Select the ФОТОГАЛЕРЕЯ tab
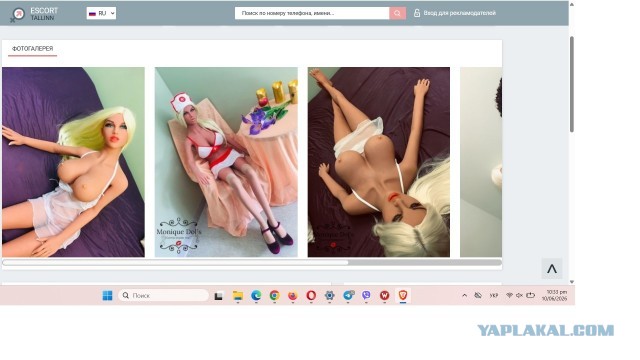Screen dimensions: 640x360 coord(33,49)
